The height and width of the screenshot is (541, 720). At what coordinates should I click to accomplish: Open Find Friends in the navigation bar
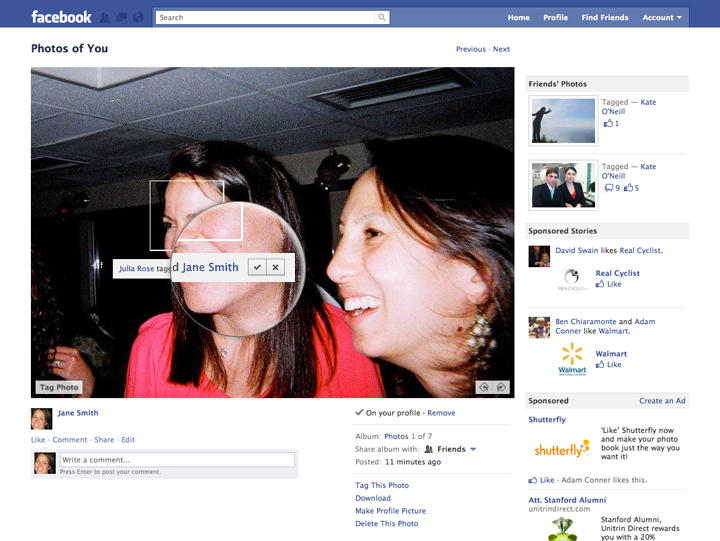604,17
